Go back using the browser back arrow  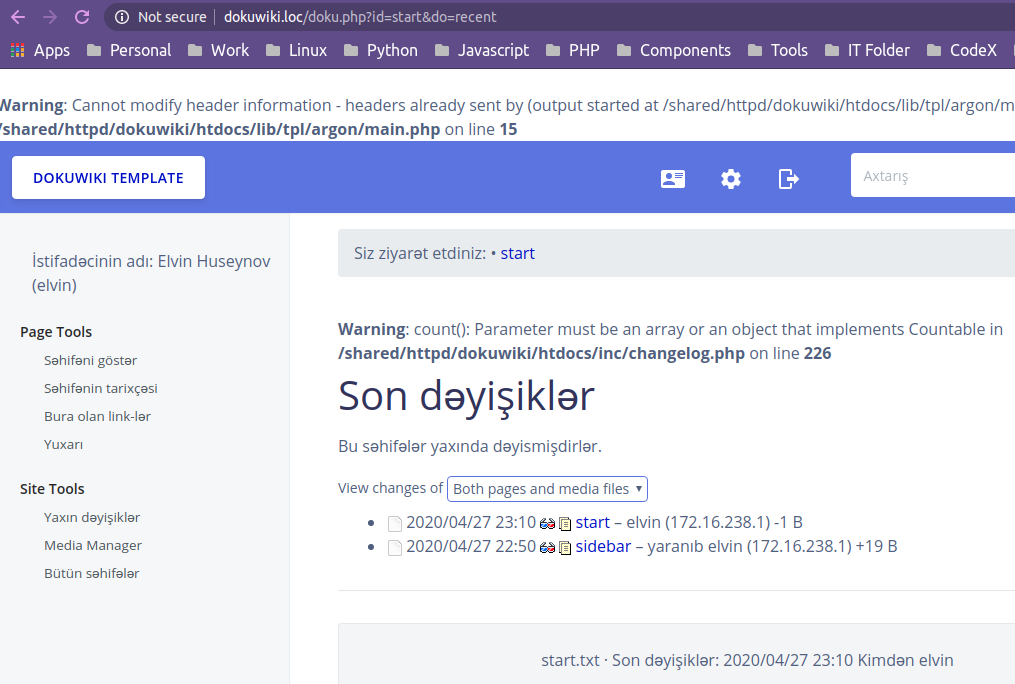click(18, 17)
